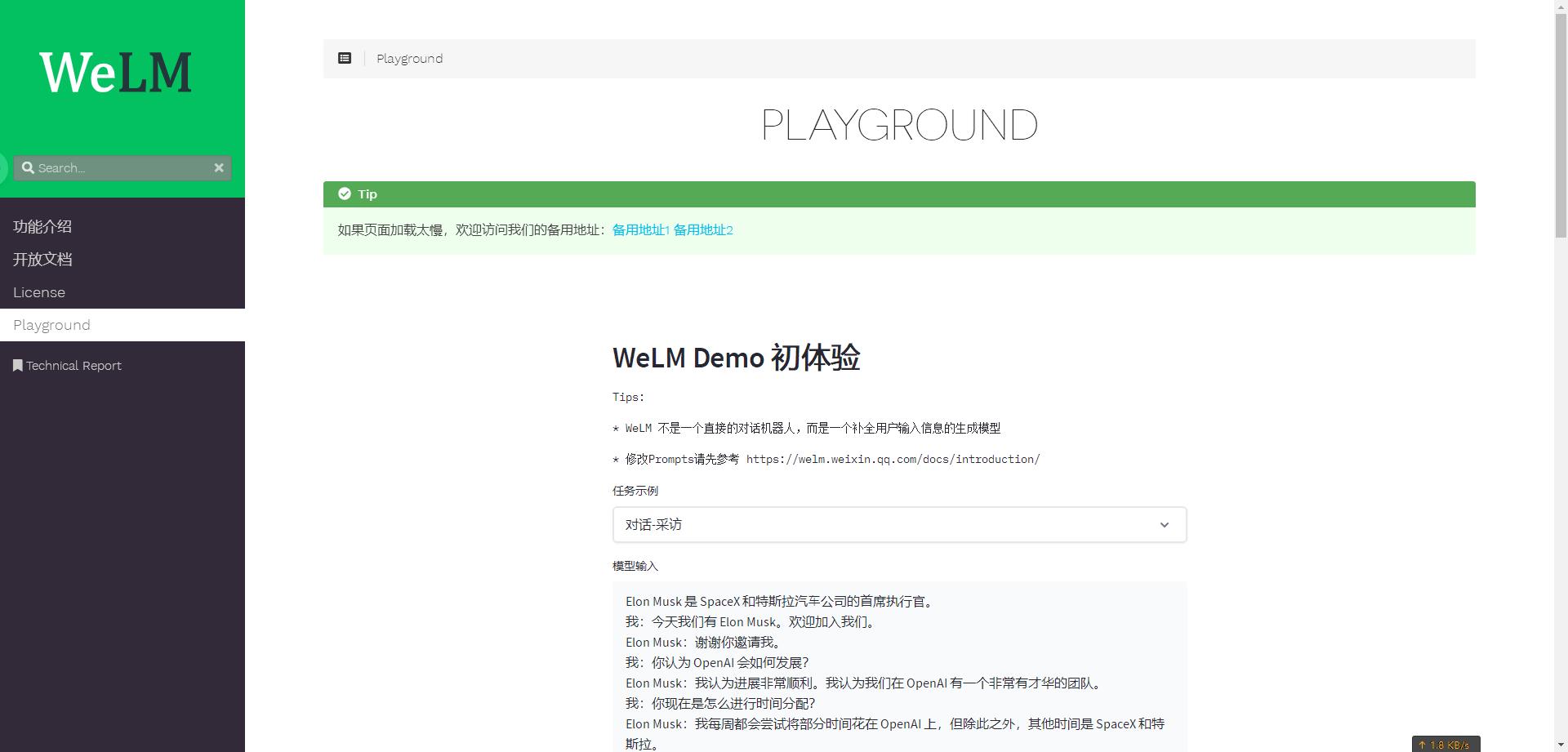Image resolution: width=1568 pixels, height=752 pixels.
Task: Toggle the breadcrumb list icon
Action: pos(345,58)
